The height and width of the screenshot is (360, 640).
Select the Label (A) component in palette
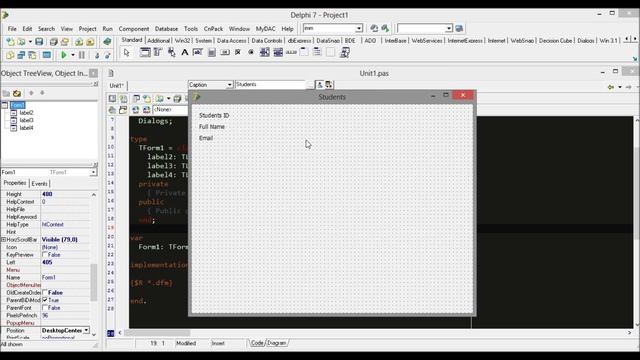click(x=184, y=52)
